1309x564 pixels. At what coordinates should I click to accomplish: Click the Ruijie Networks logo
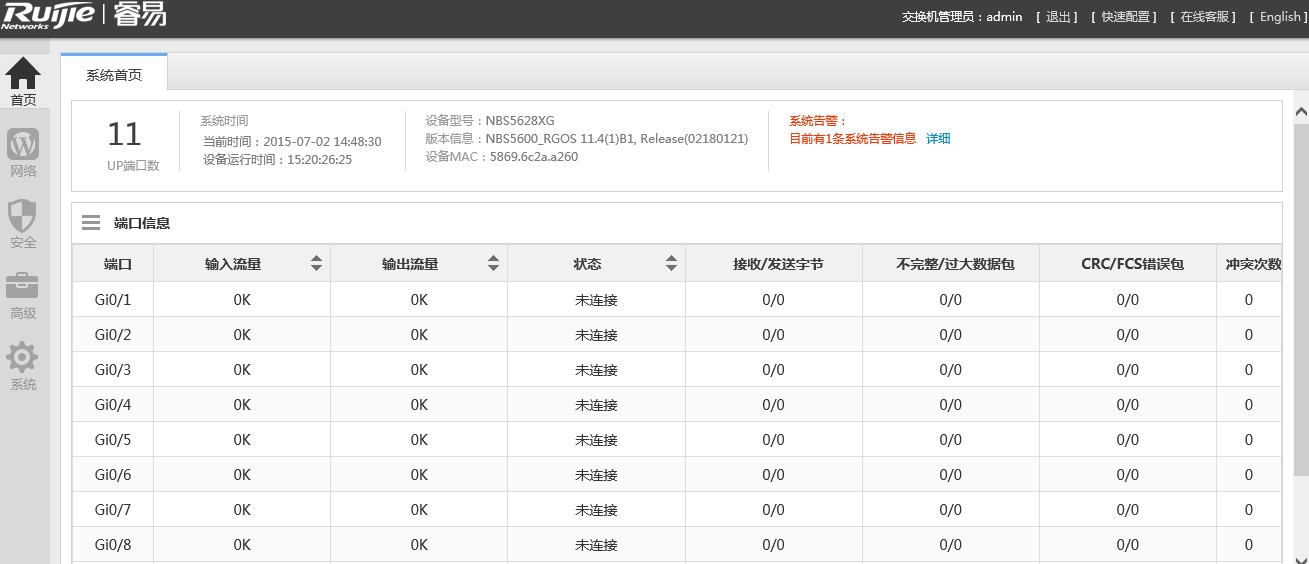pos(48,16)
